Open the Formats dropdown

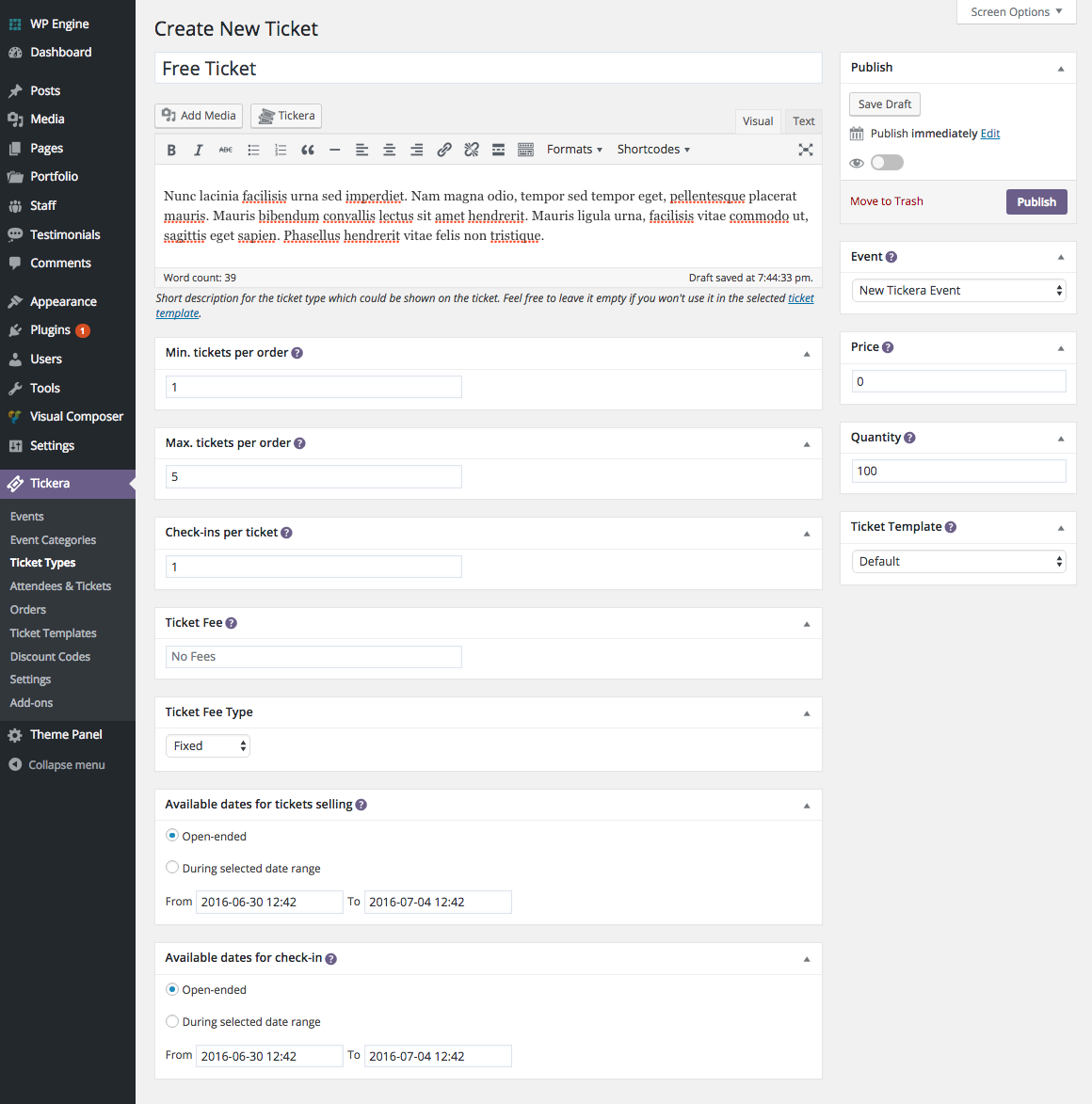[x=574, y=149]
